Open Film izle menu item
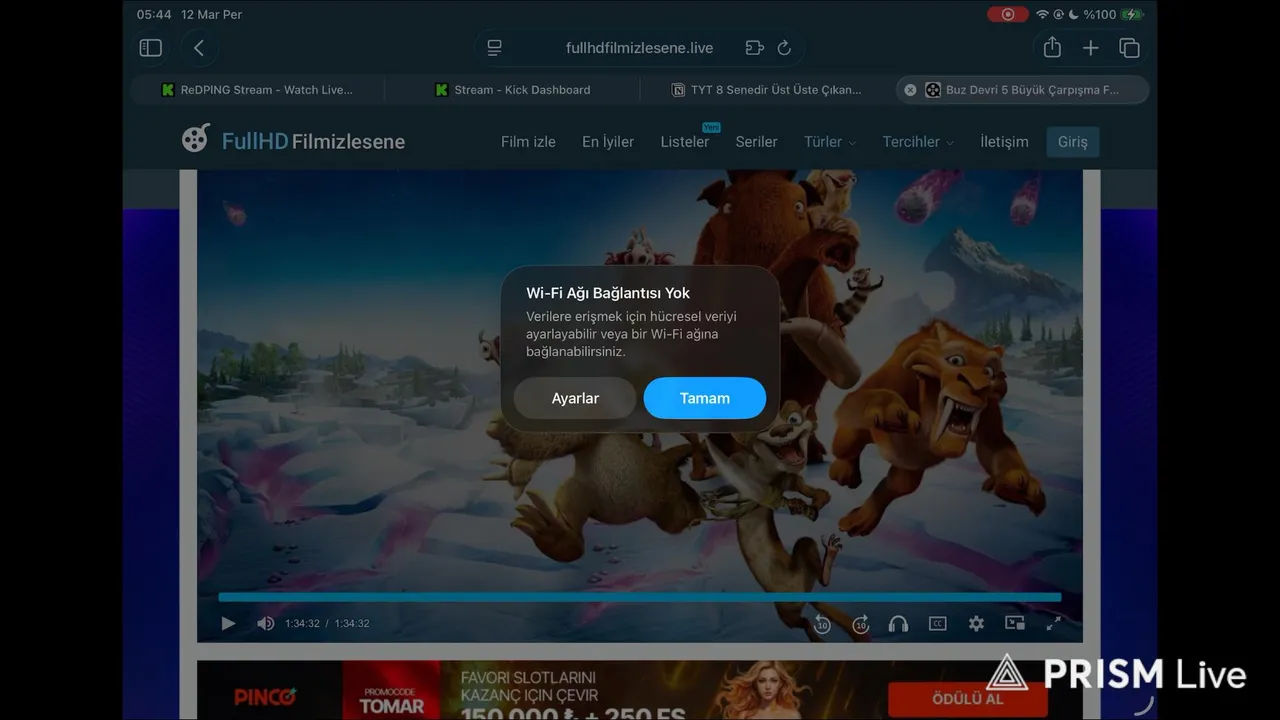Image resolution: width=1280 pixels, height=720 pixels. click(x=528, y=142)
